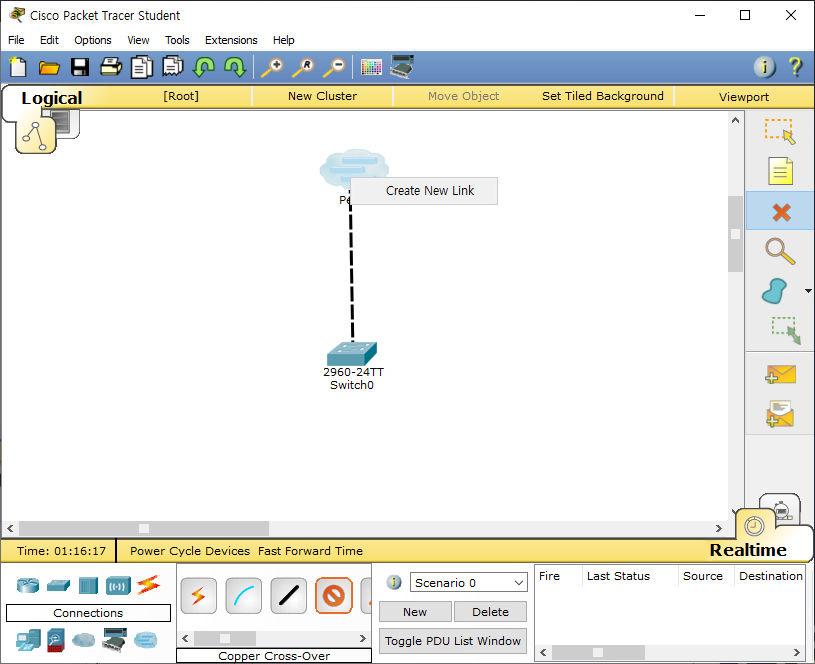This screenshot has height=664, width=815.
Task: Open the Edit menu
Action: tap(49, 40)
